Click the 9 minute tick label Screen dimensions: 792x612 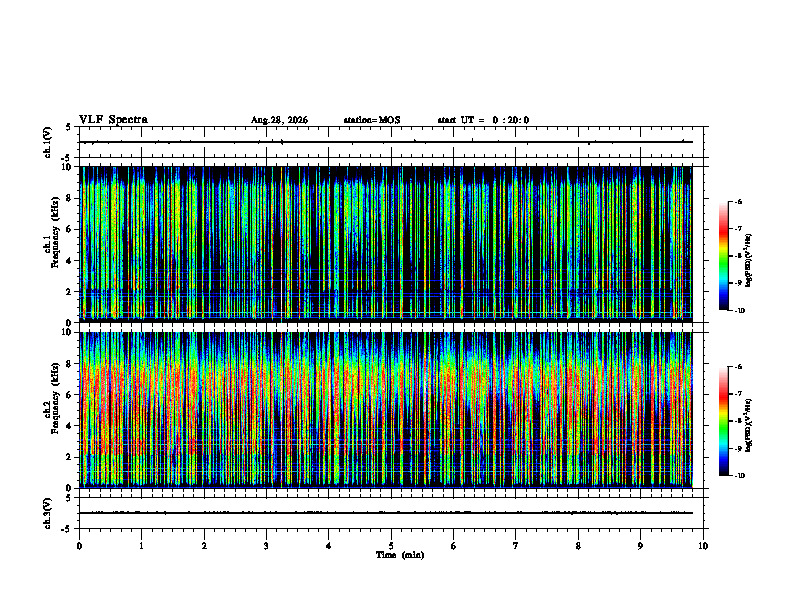click(640, 546)
